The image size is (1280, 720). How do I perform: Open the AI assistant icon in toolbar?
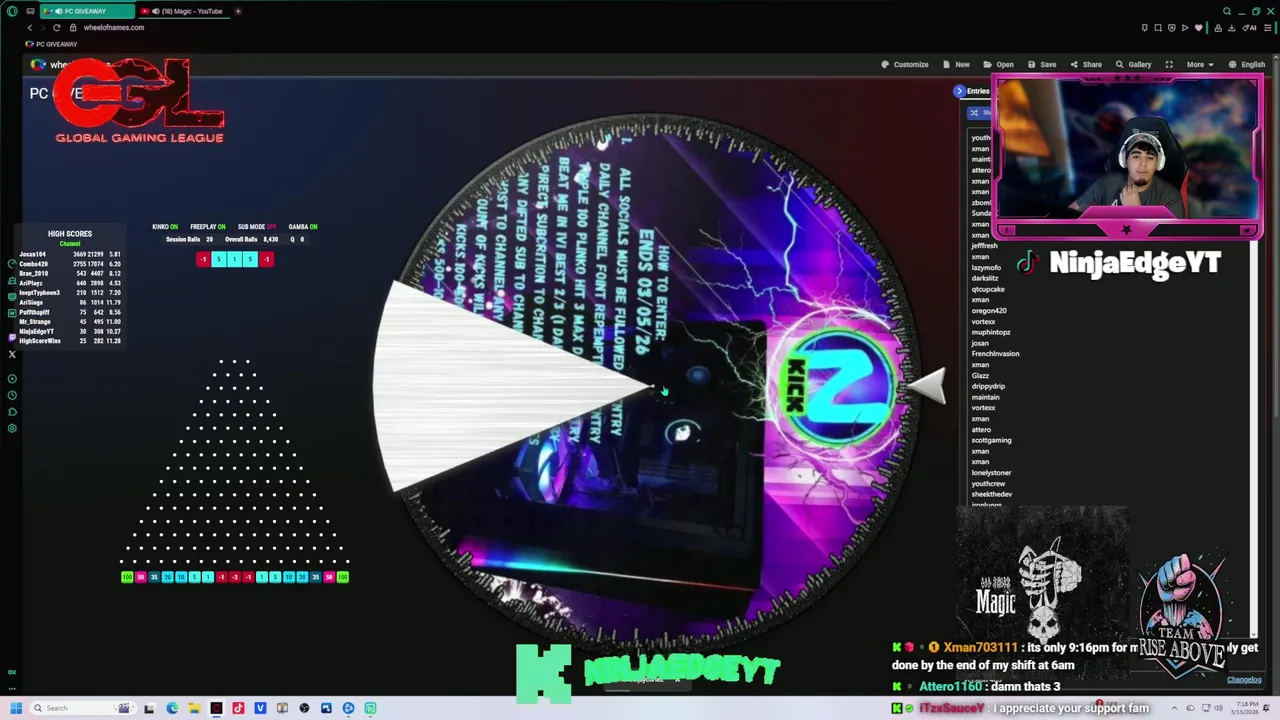pos(1250,27)
